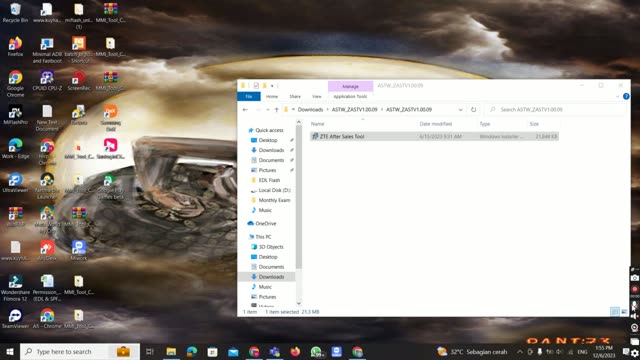Show hidden system tray icons

pos(520,351)
